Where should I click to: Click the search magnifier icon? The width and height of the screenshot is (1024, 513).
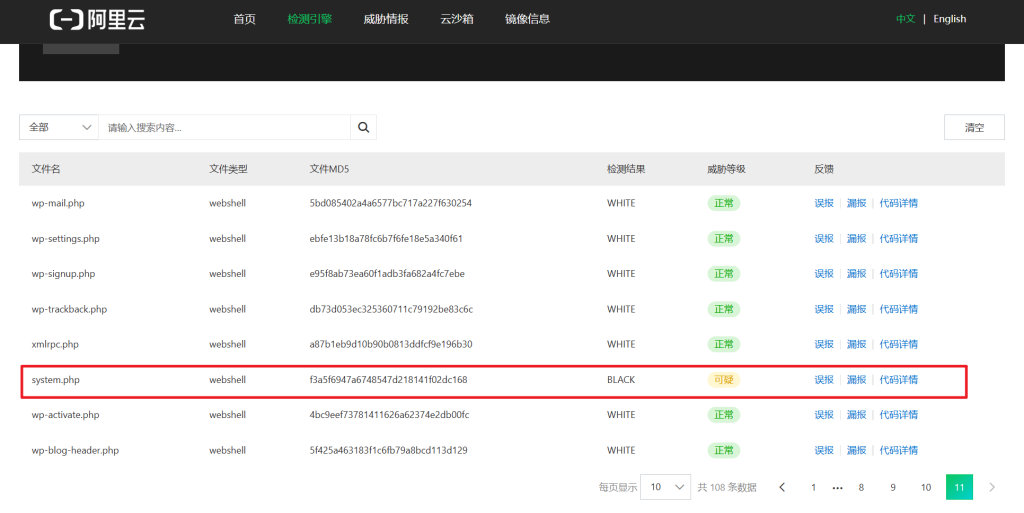pyautogui.click(x=363, y=127)
